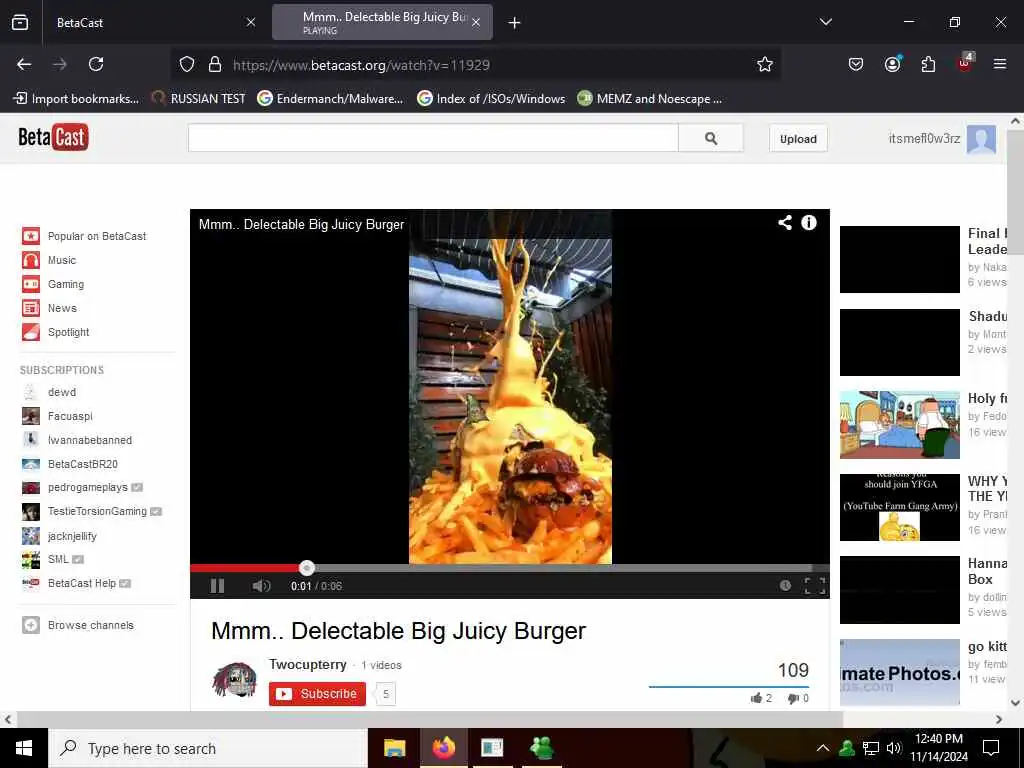Image resolution: width=1024 pixels, height=768 pixels.
Task: Open Firefox account icon
Action: point(892,64)
